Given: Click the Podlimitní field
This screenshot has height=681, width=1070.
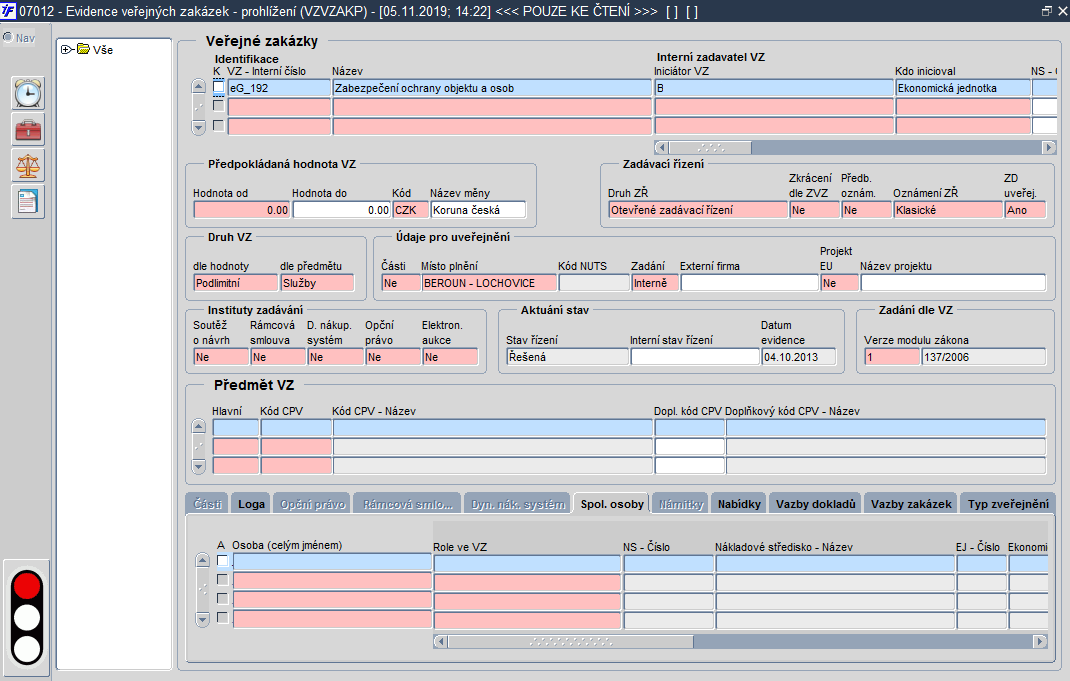Looking at the screenshot, I should [235, 283].
